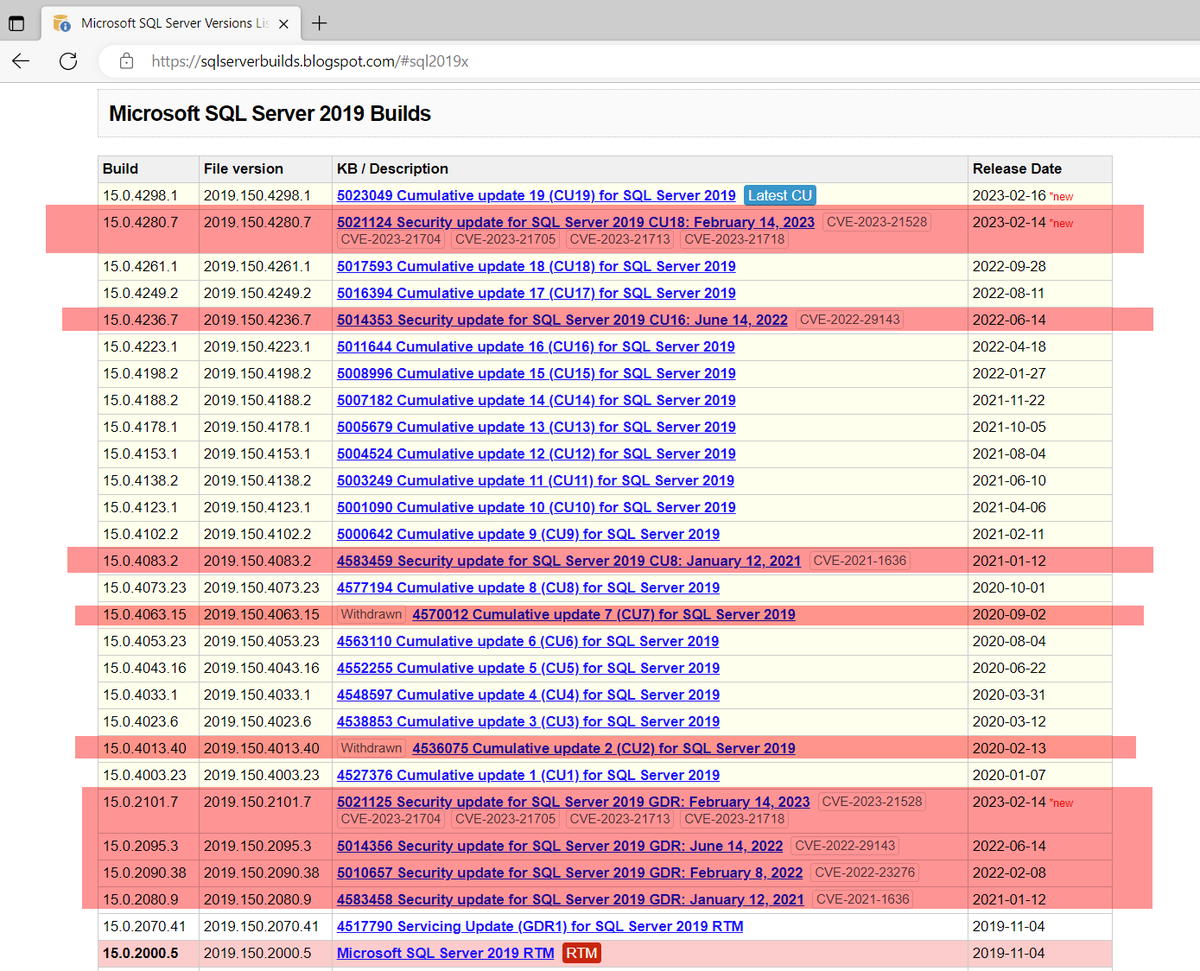Image resolution: width=1200 pixels, height=971 pixels.
Task: Click CVE-2023-21713 tag in GDR February 2023 row
Action: click(x=620, y=819)
